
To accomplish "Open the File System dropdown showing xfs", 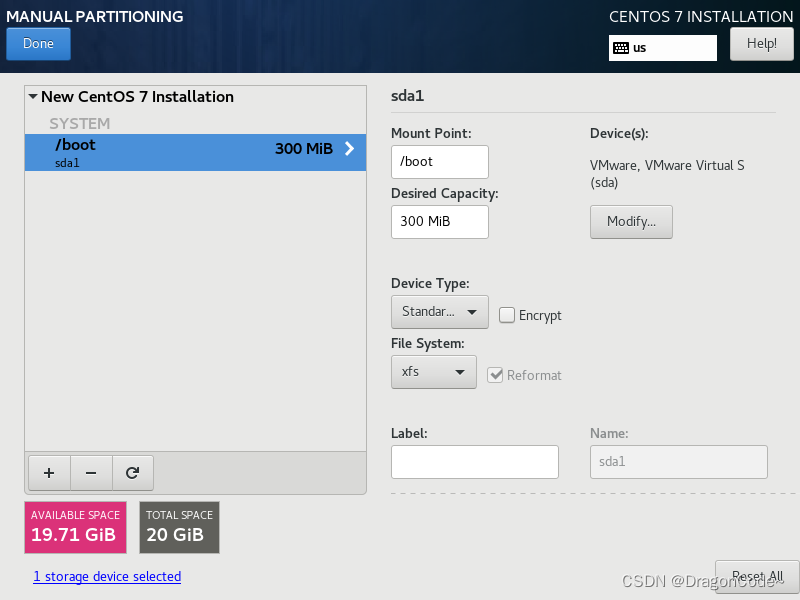I will click(433, 371).
